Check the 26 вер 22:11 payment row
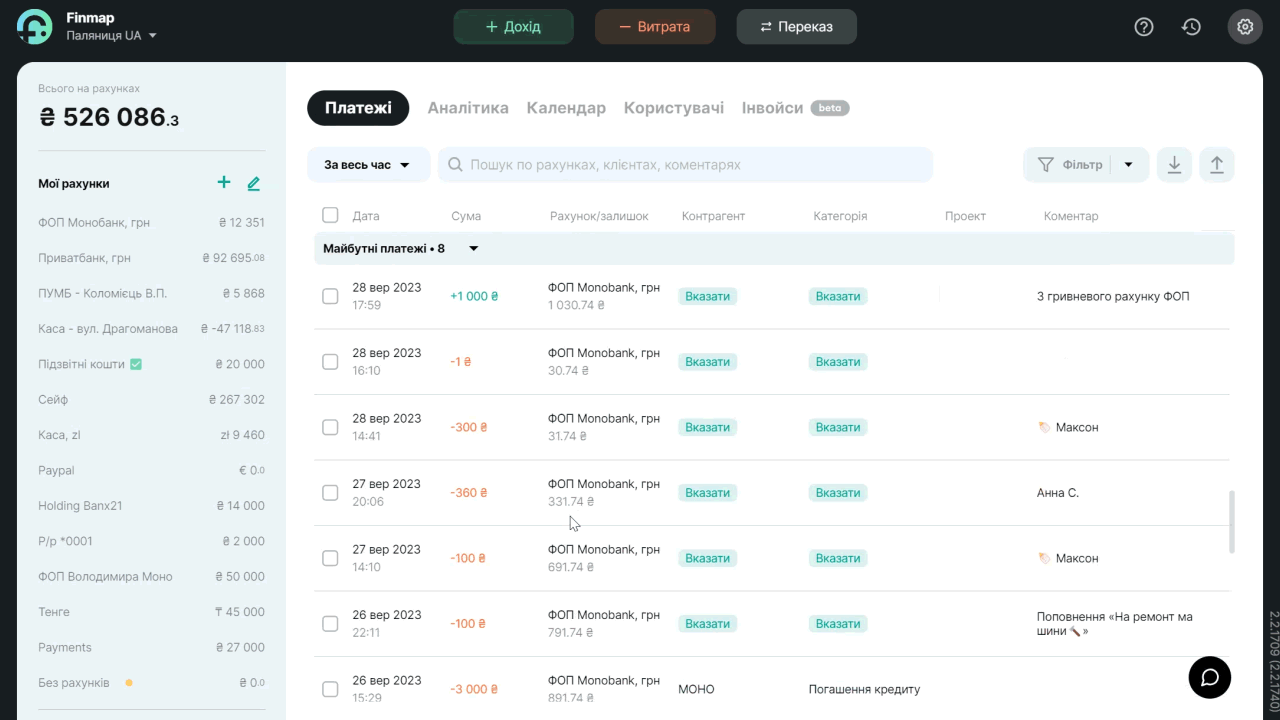 coord(330,624)
